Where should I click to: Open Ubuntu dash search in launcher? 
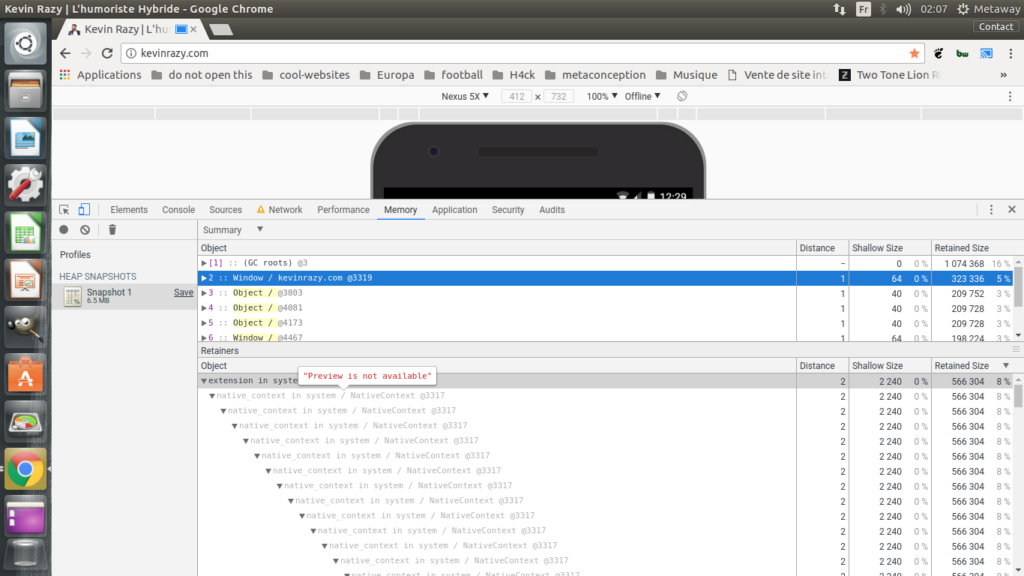tap(25, 44)
